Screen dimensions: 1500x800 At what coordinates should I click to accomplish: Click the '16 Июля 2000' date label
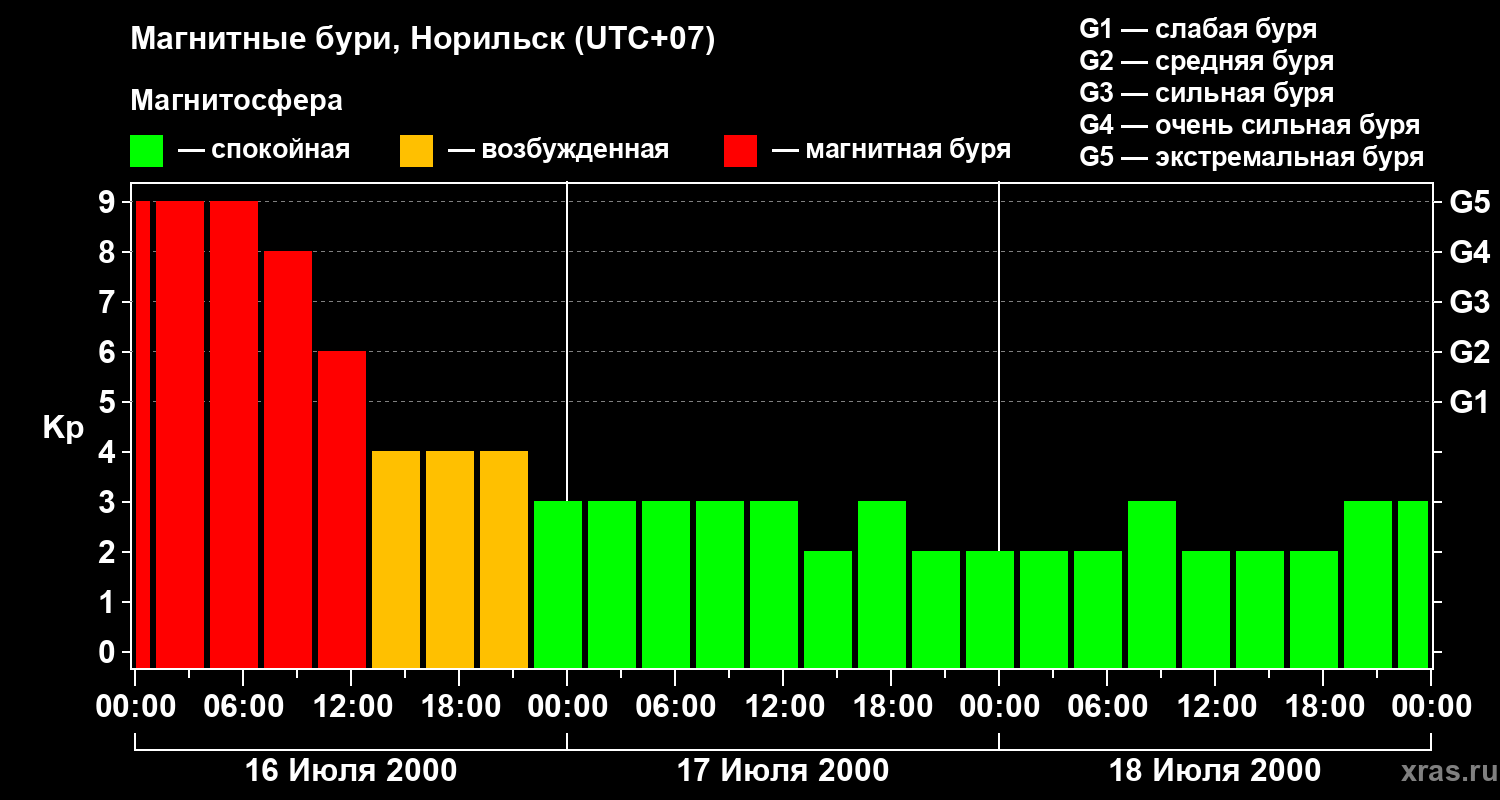pos(351,771)
